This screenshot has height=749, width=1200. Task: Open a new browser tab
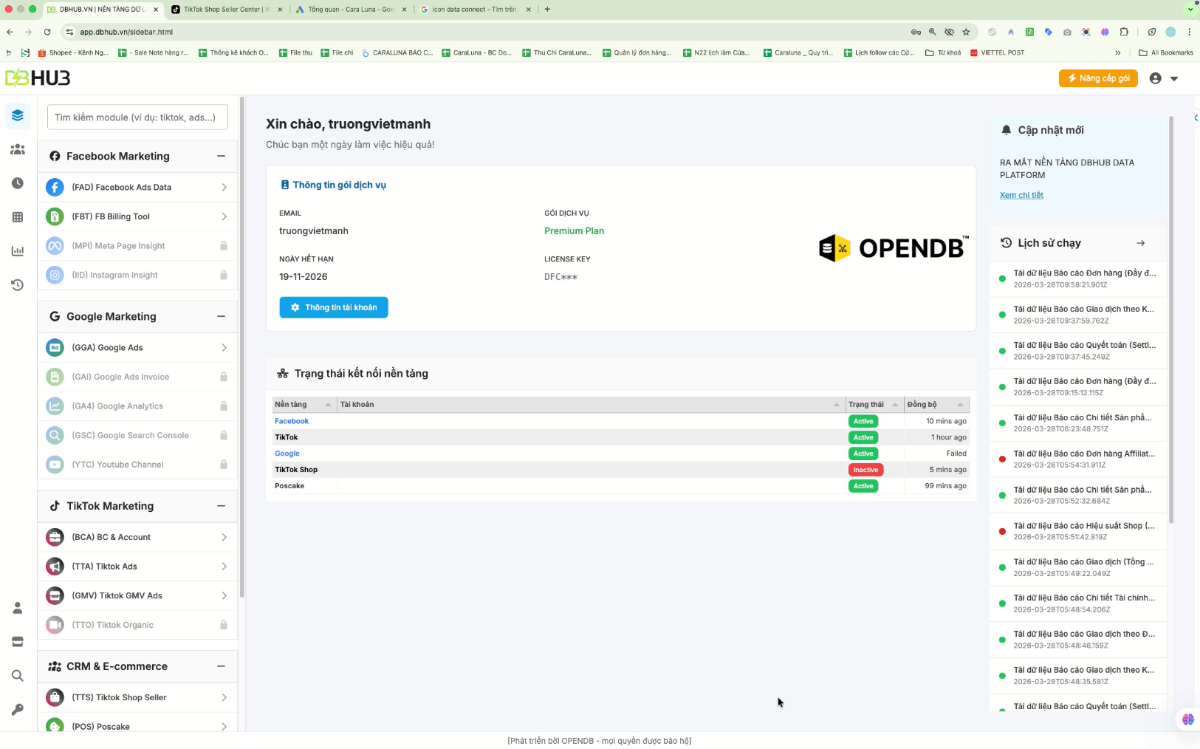tap(547, 9)
